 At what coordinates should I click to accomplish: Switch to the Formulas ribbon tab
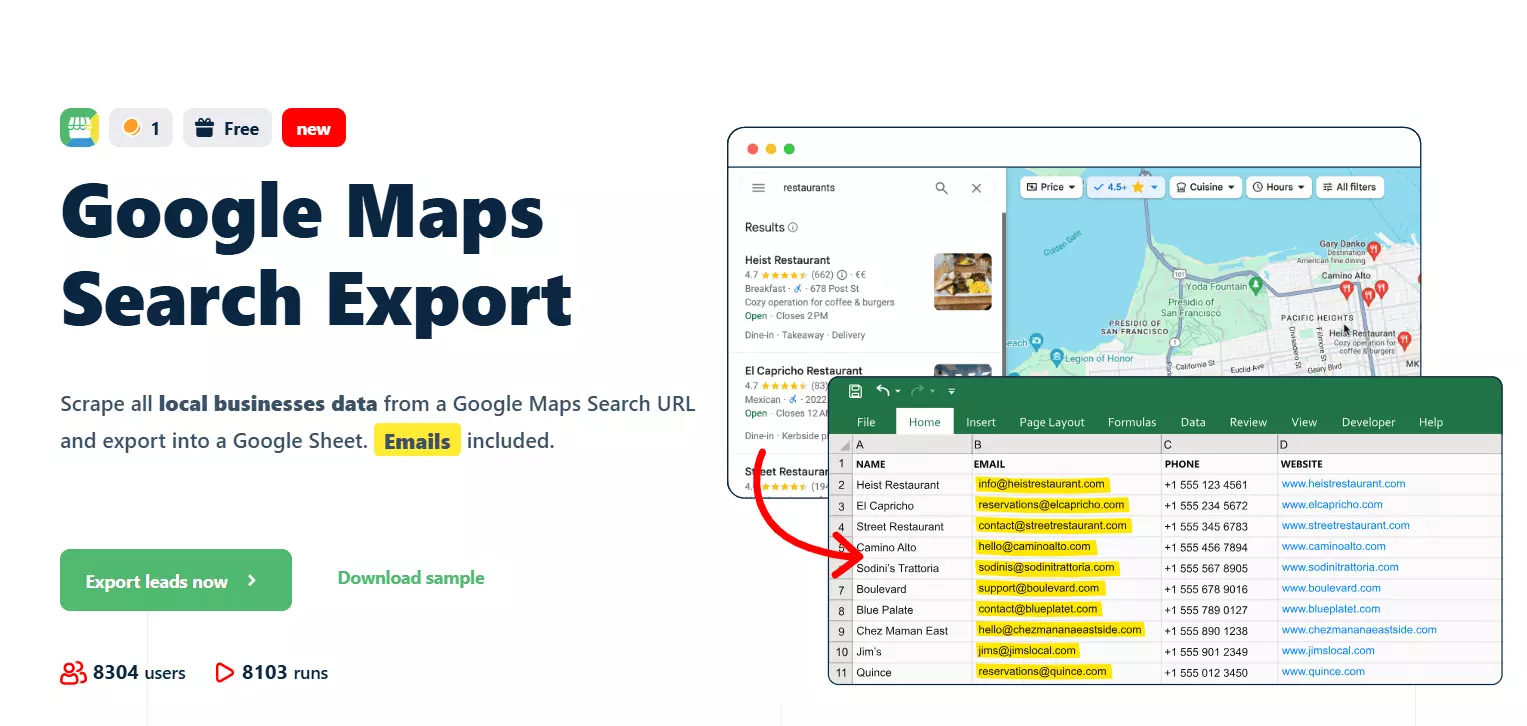tap(1131, 421)
